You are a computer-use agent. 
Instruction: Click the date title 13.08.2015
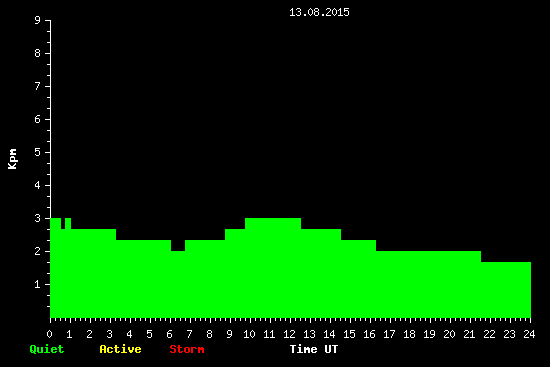click(319, 12)
